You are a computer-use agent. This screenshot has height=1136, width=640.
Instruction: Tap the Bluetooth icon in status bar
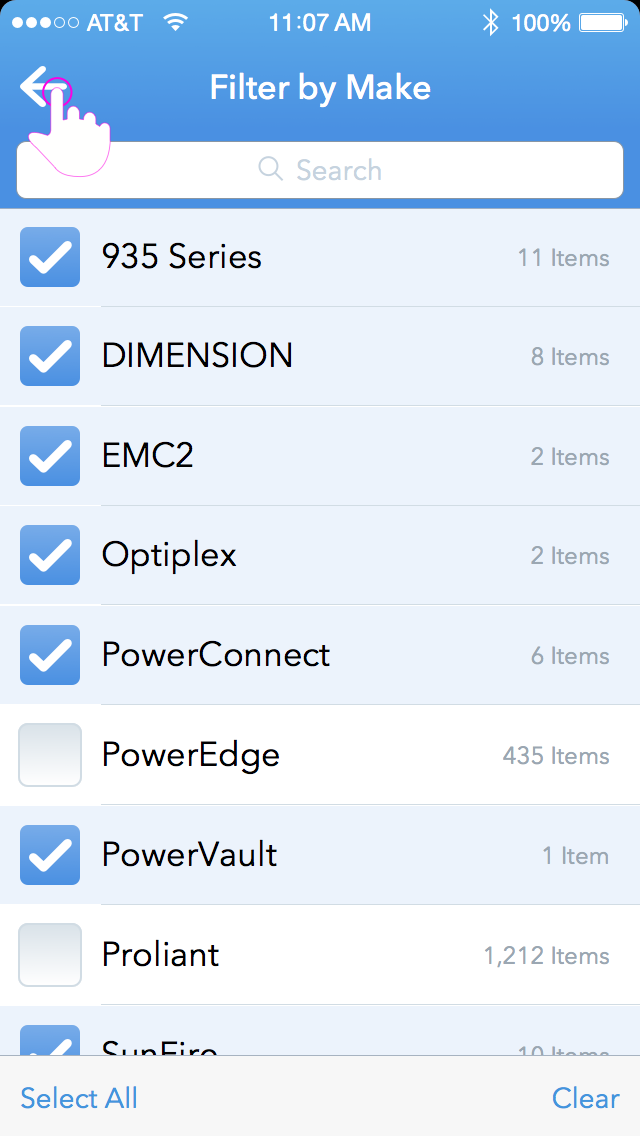pos(489,22)
